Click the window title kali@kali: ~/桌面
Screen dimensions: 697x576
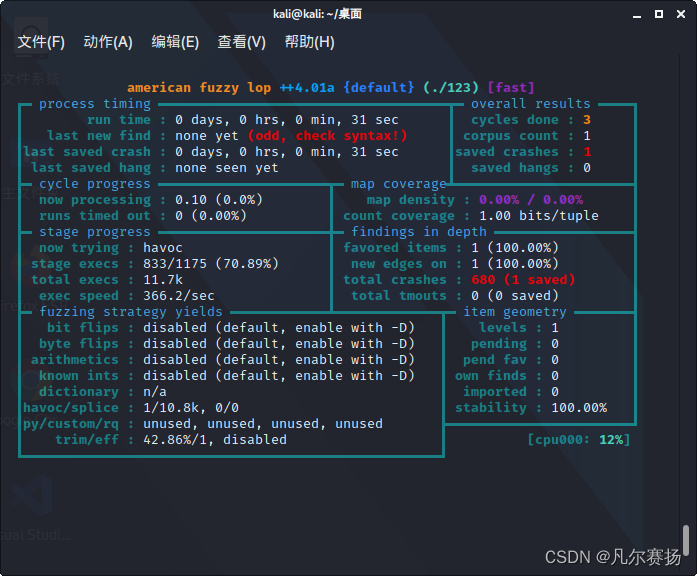[317, 14]
